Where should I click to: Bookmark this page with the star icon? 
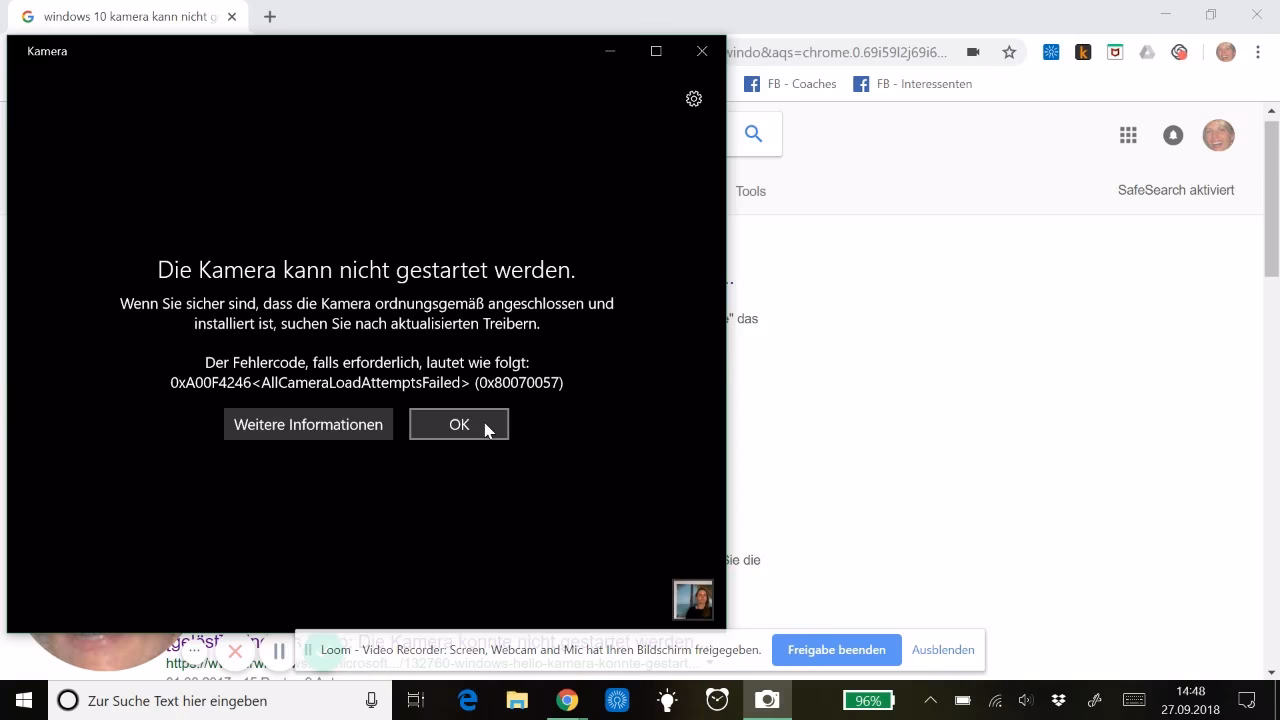1009,52
